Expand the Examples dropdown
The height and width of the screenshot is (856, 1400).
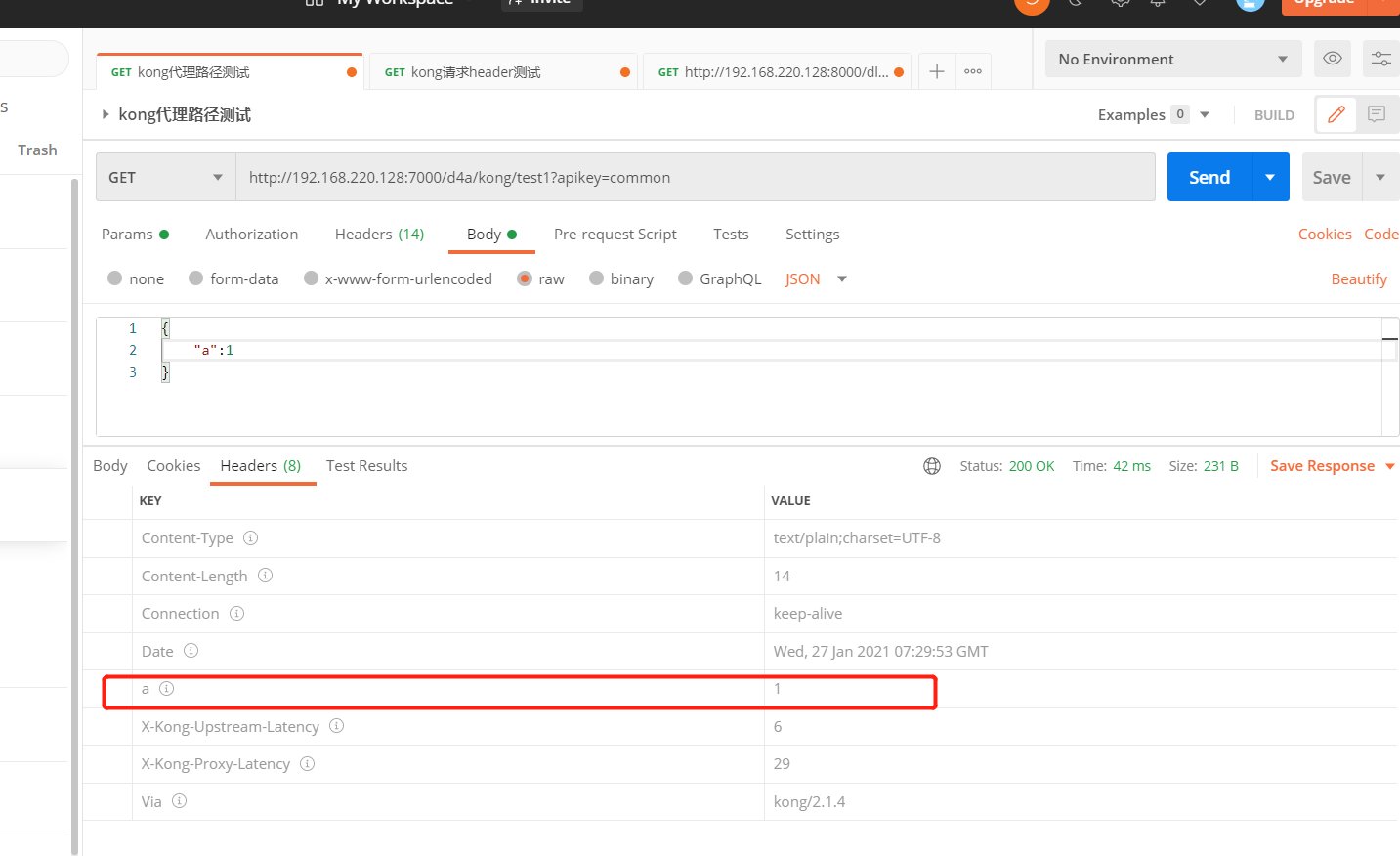point(1205,114)
